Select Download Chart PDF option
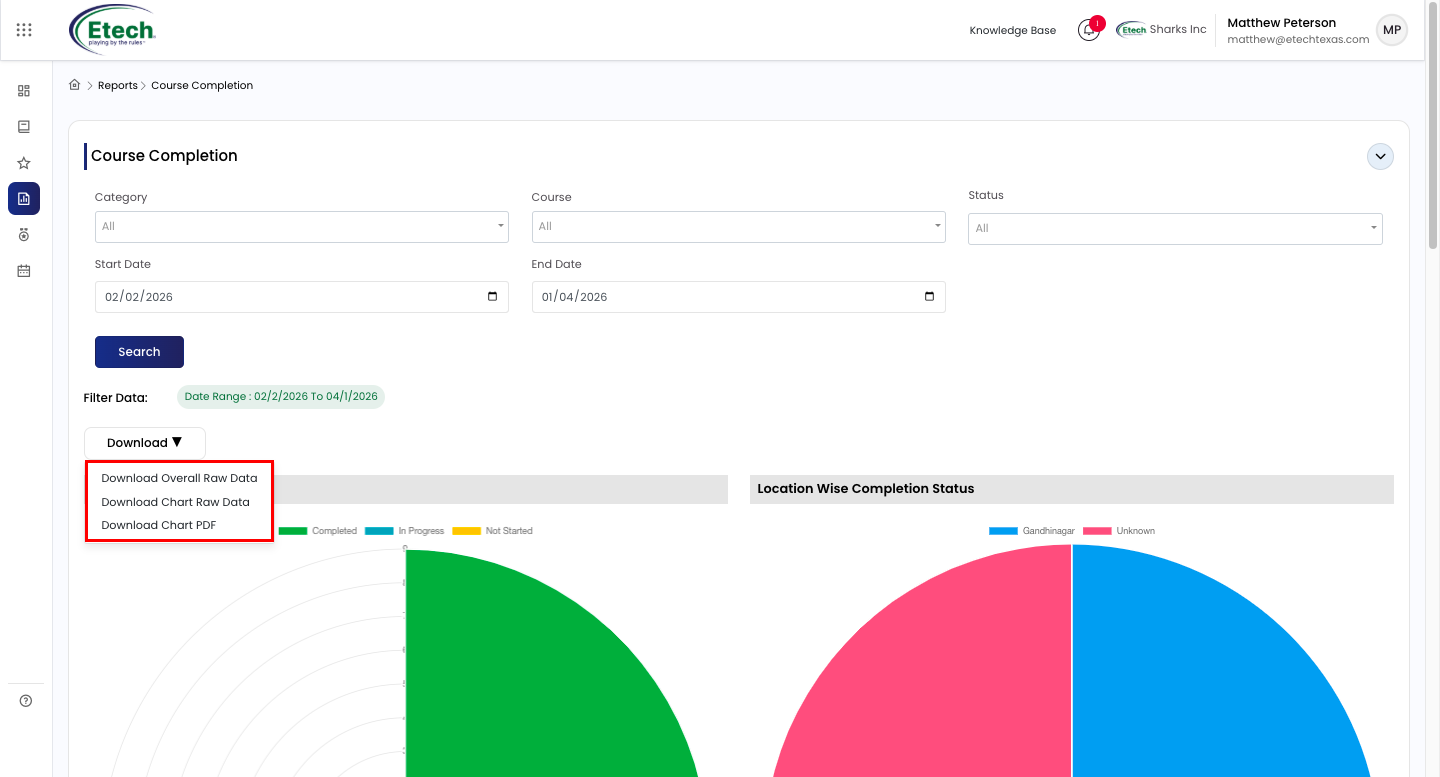This screenshot has height=777, width=1440. (158, 525)
